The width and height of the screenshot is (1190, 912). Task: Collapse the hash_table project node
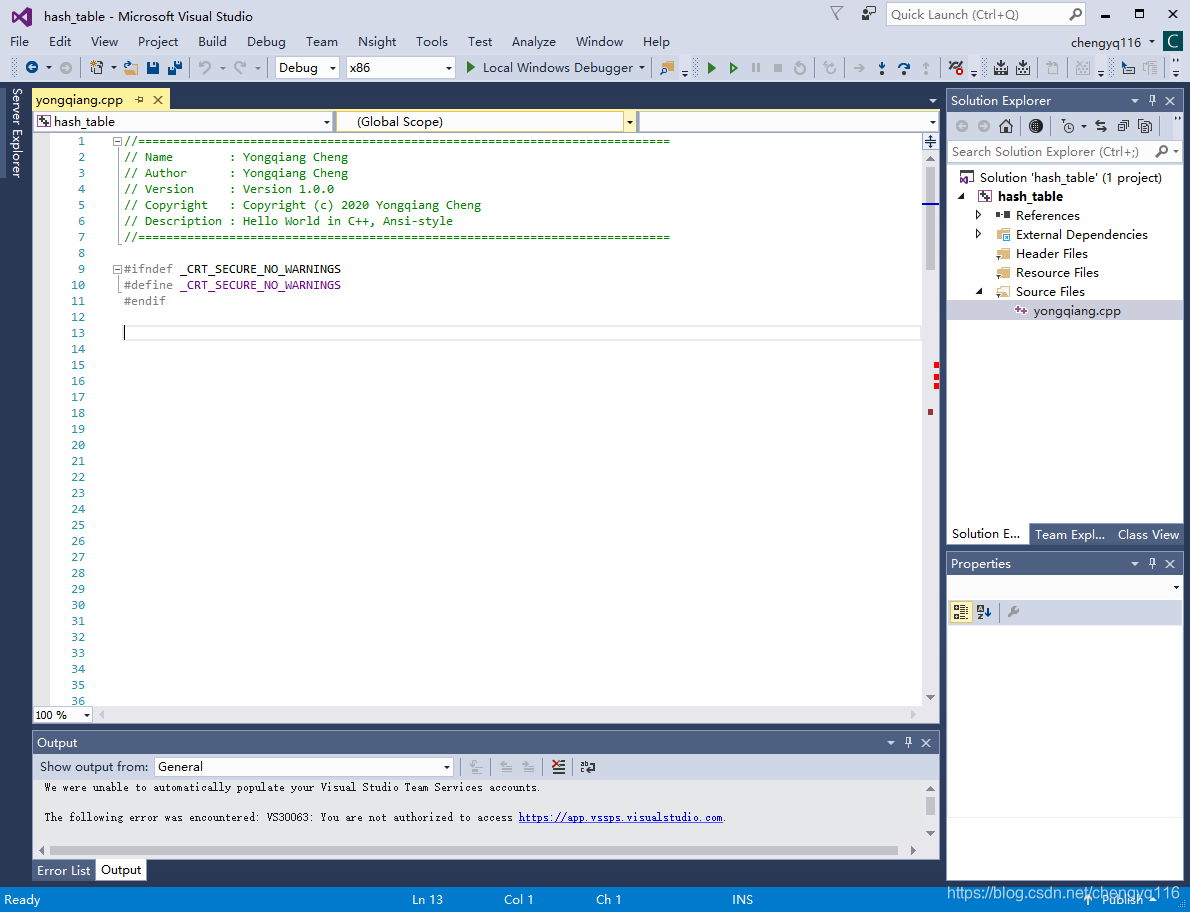[x=962, y=197]
